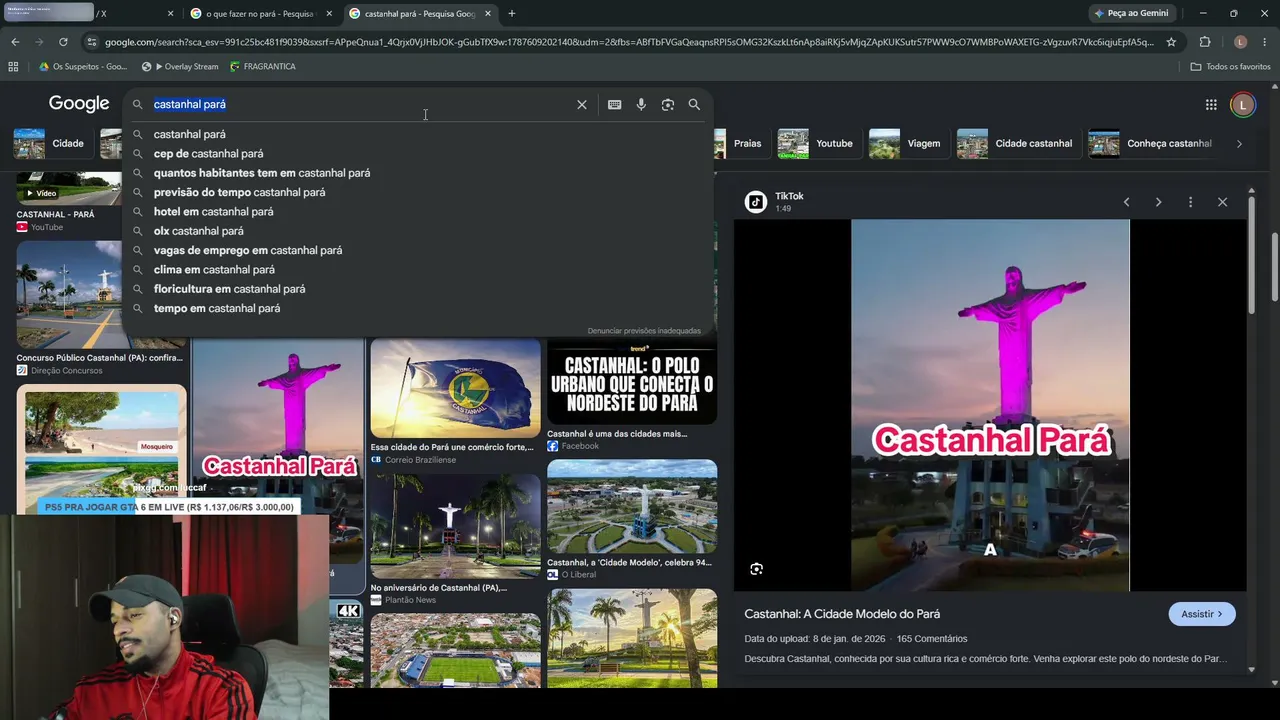Filter images by 'Conheça castanhal' chip

[1152, 143]
